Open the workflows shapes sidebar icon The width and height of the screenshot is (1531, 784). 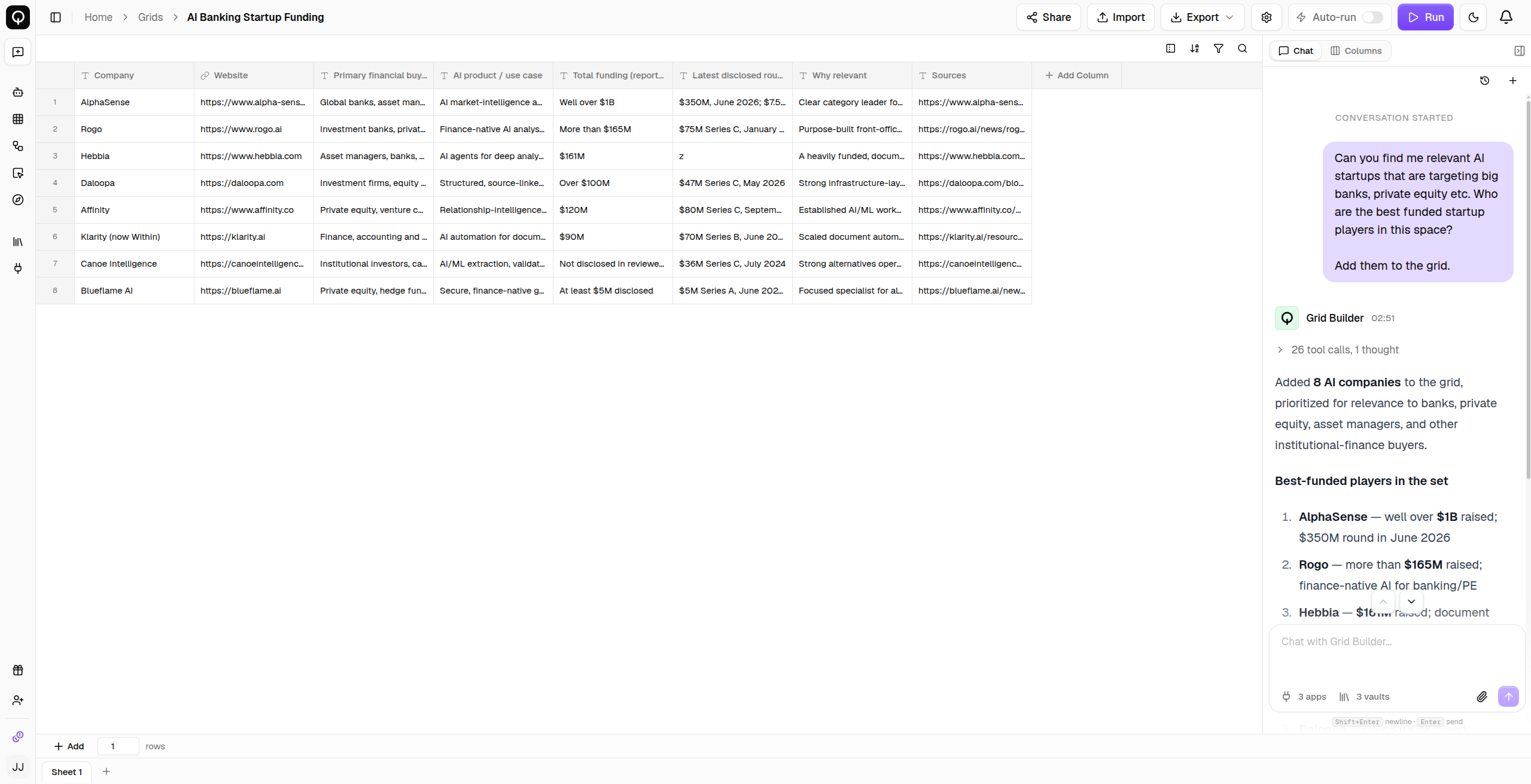tap(18, 146)
